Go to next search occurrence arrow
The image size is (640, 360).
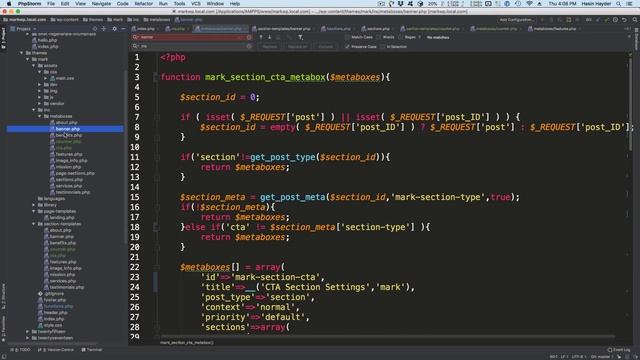(269, 37)
